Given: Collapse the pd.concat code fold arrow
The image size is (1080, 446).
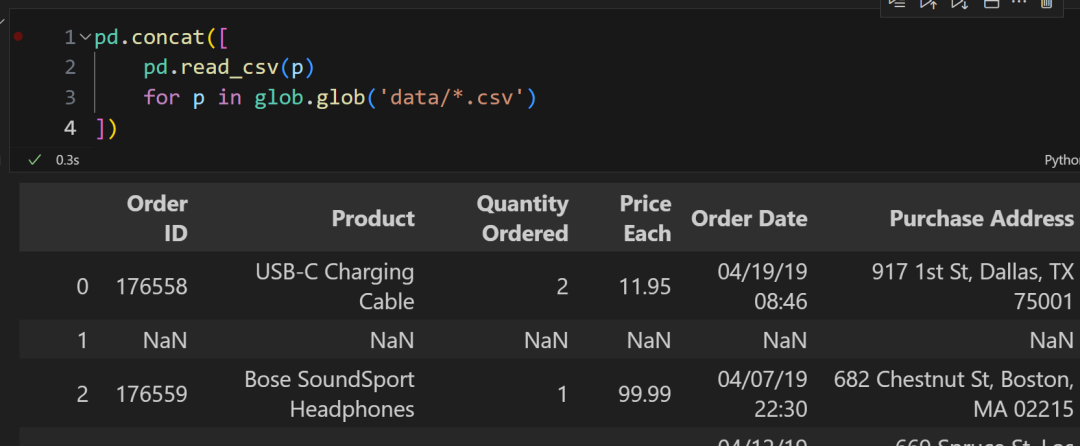Looking at the screenshot, I should tap(85, 38).
